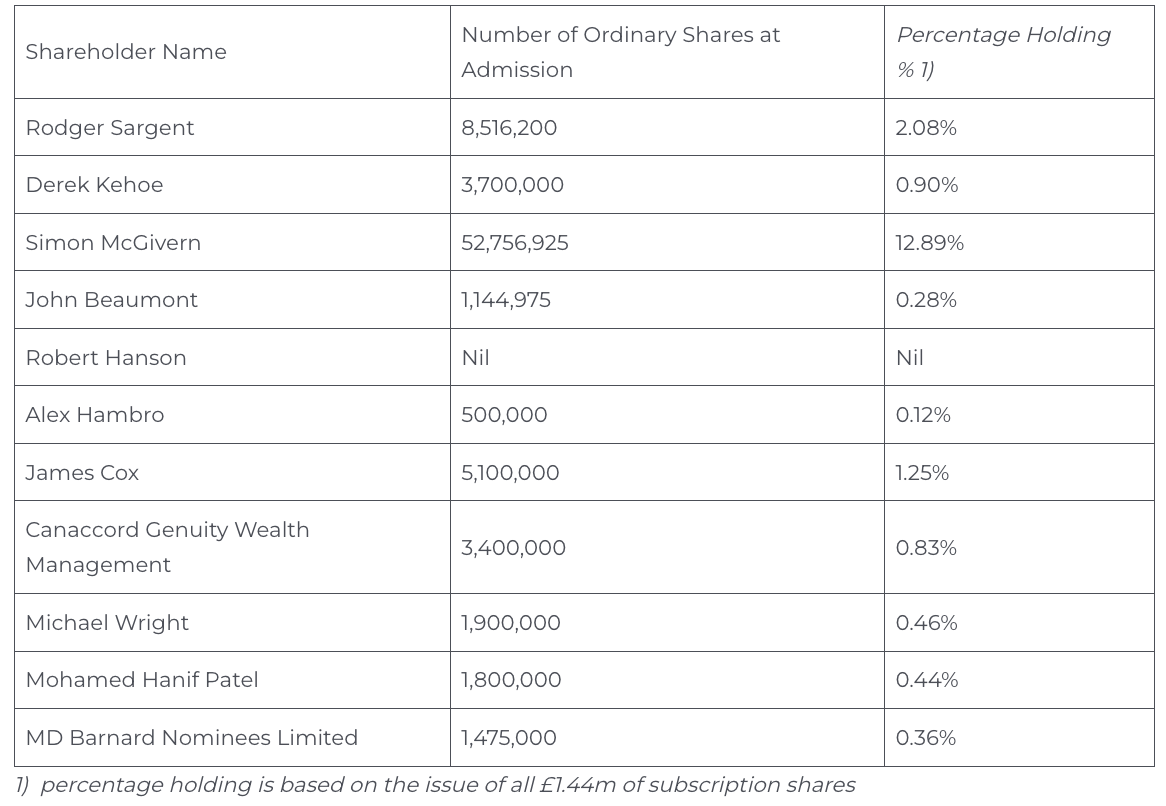Click the Number of Ordinary Shares header
The height and width of the screenshot is (806, 1166).
(620, 52)
